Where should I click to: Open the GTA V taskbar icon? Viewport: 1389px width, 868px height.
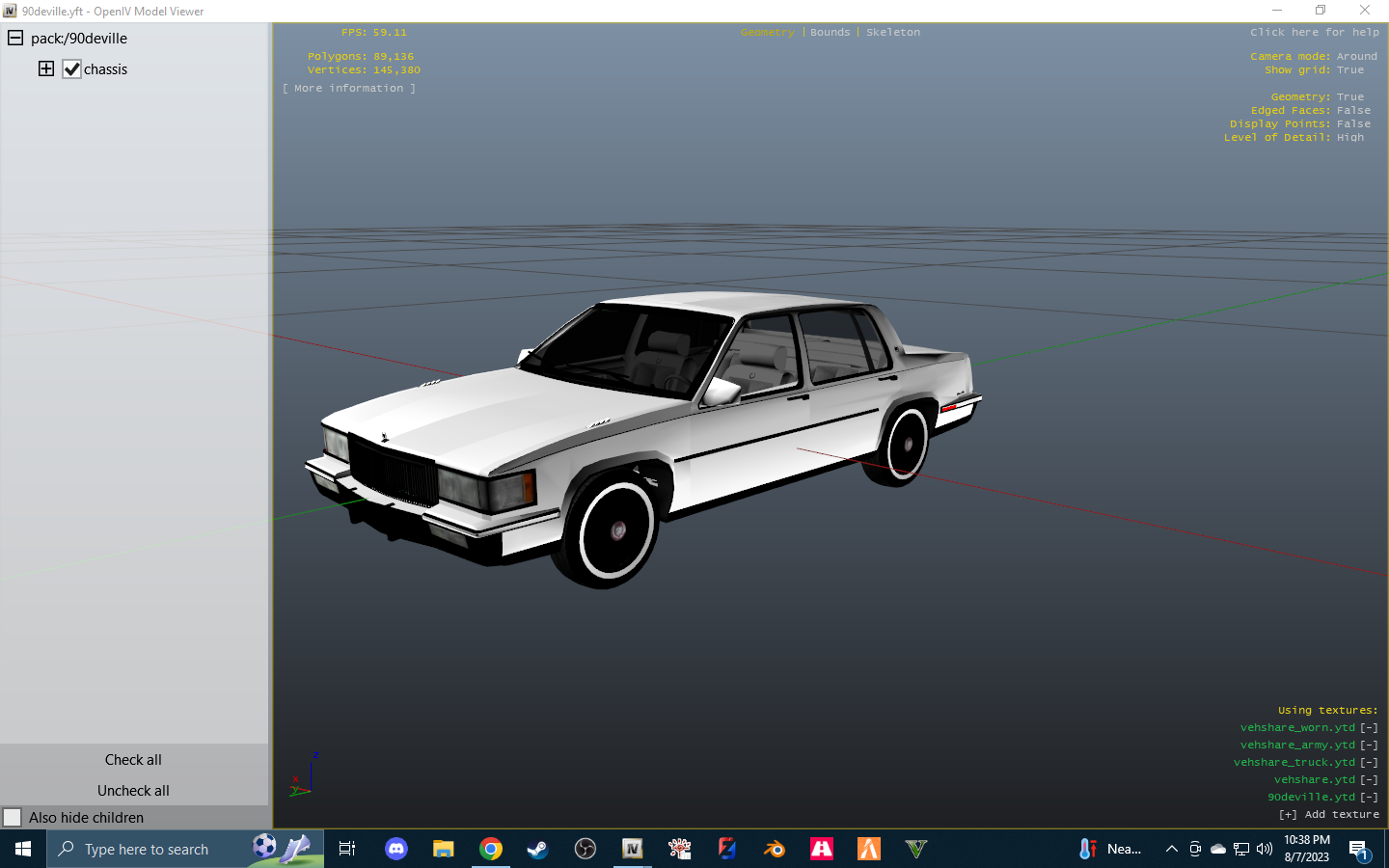tap(915, 849)
